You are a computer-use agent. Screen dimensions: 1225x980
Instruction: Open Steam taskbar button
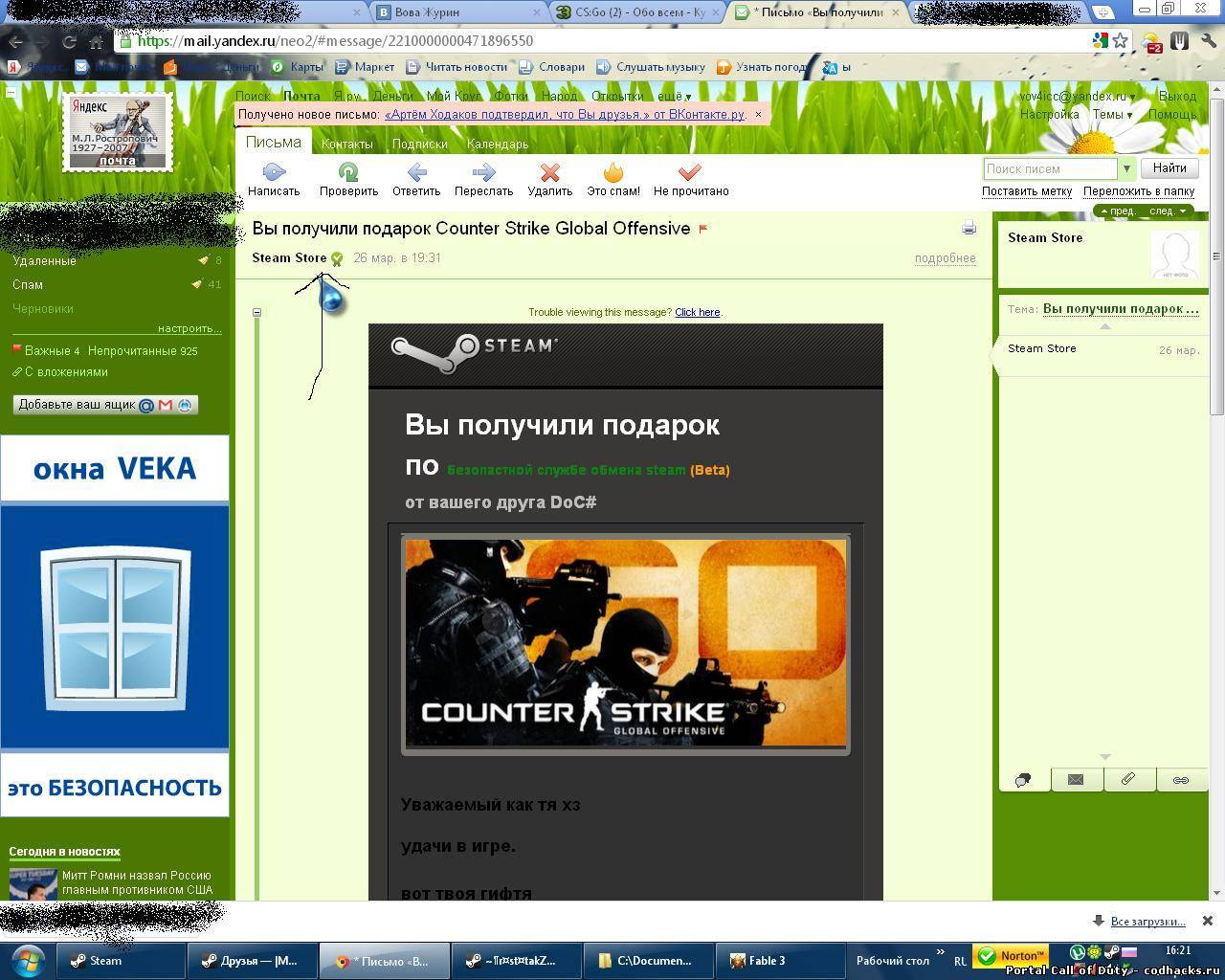pyautogui.click(x=122, y=961)
